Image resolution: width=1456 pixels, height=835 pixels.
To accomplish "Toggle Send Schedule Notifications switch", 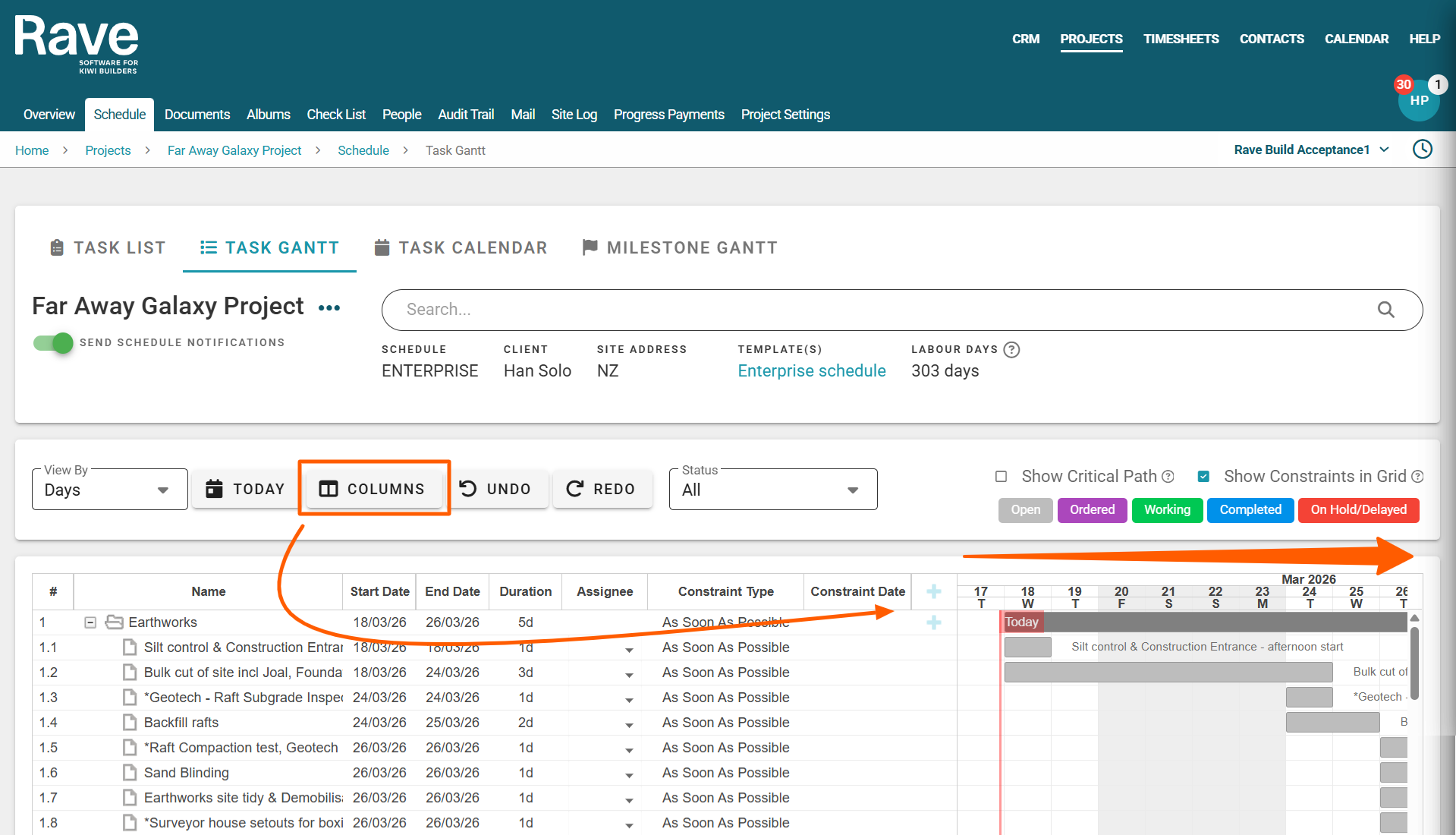I will (x=53, y=343).
